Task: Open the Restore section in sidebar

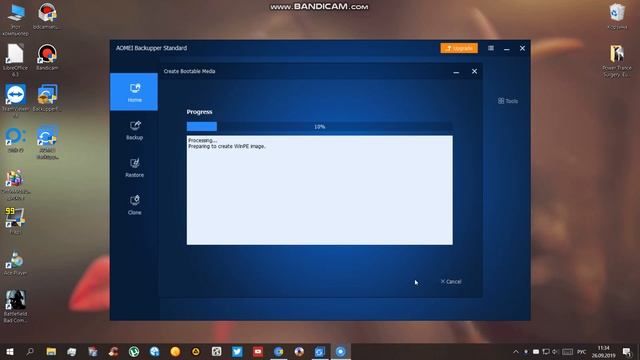Action: pyautogui.click(x=134, y=168)
